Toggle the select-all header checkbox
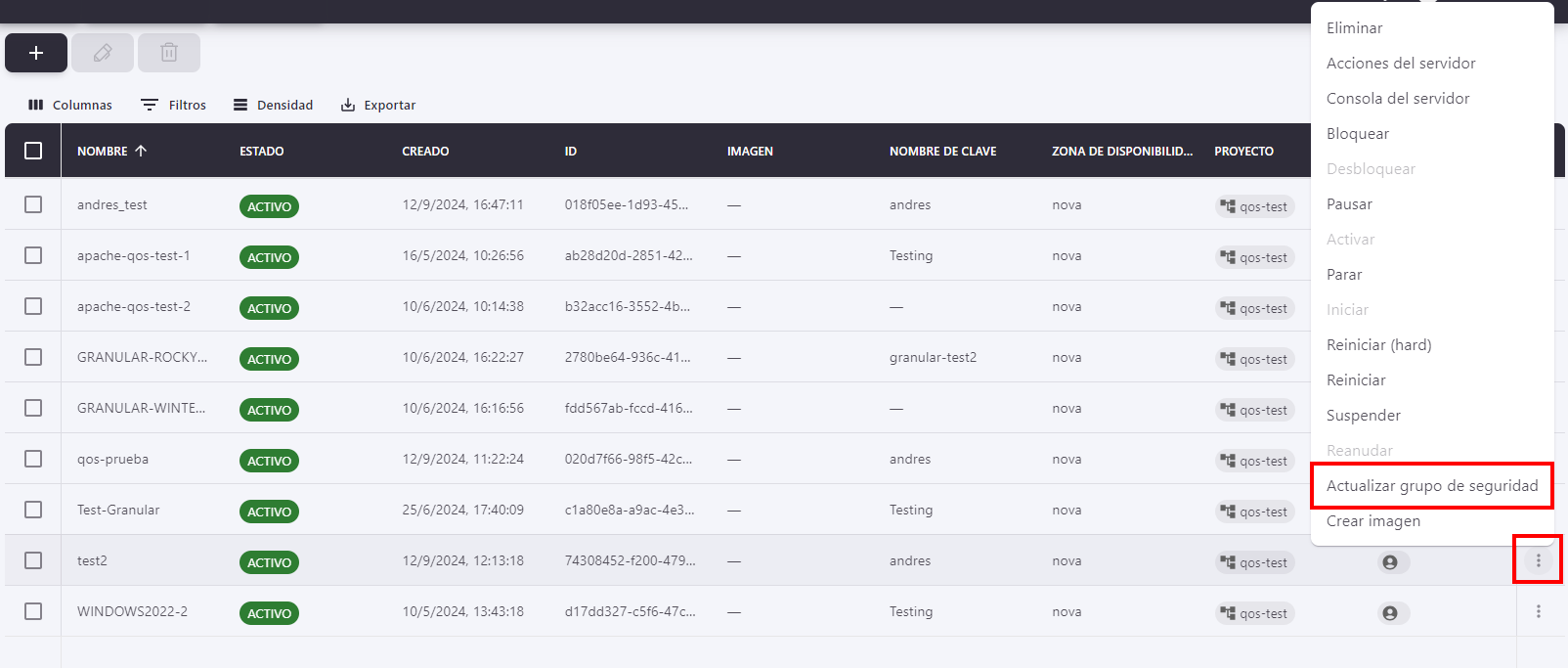This screenshot has width=1568, height=668. pyautogui.click(x=33, y=151)
